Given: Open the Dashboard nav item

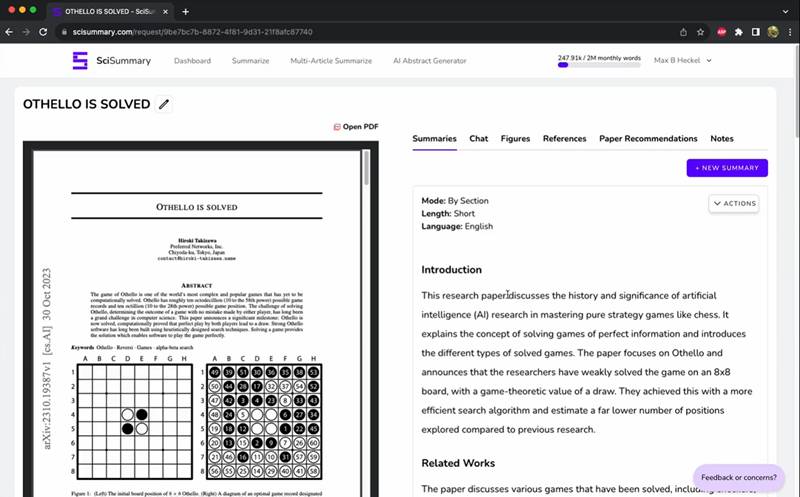Looking at the screenshot, I should (x=192, y=61).
